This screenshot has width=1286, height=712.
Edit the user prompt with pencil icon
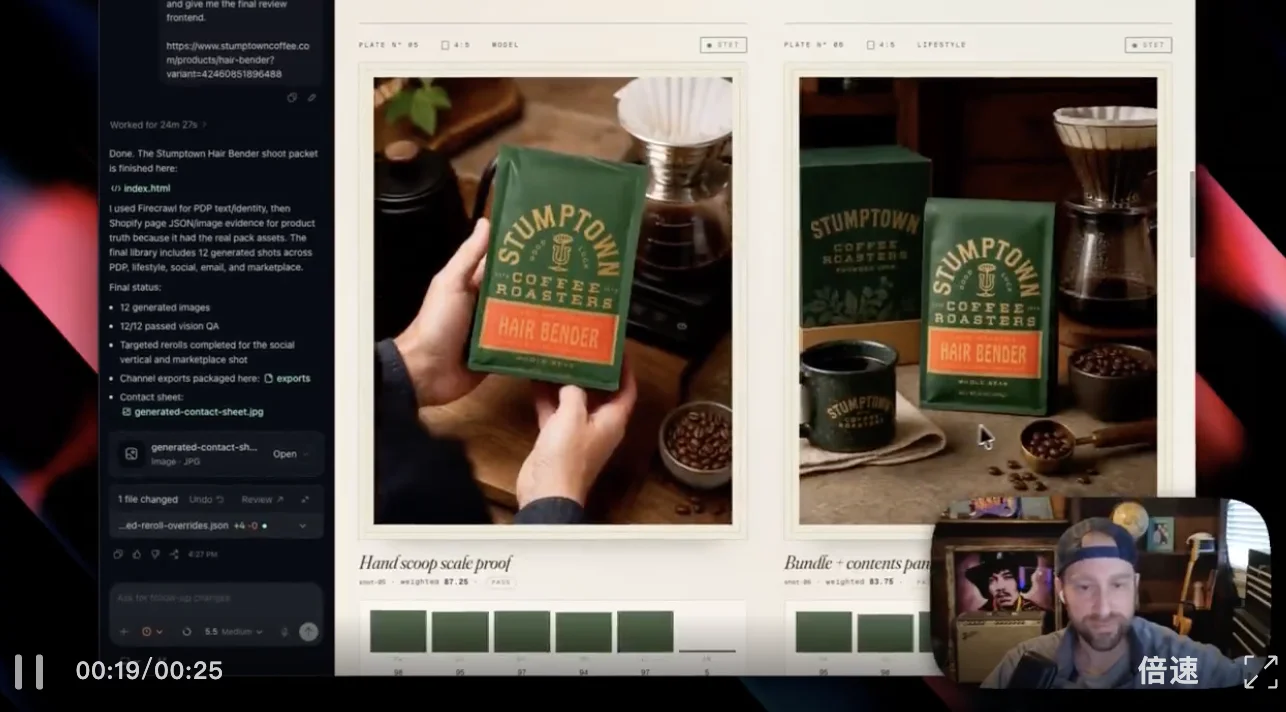click(312, 98)
